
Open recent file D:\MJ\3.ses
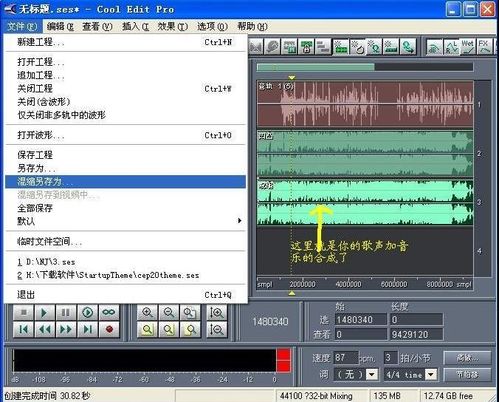(x=125, y=262)
